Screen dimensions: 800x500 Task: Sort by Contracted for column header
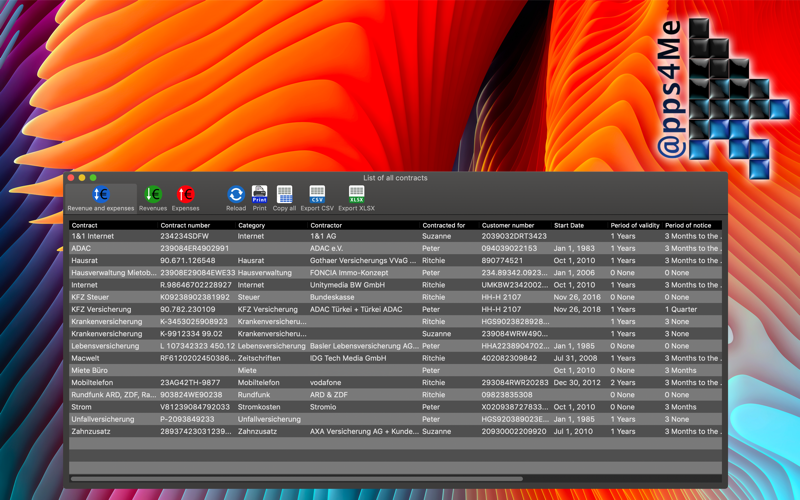[449, 225]
